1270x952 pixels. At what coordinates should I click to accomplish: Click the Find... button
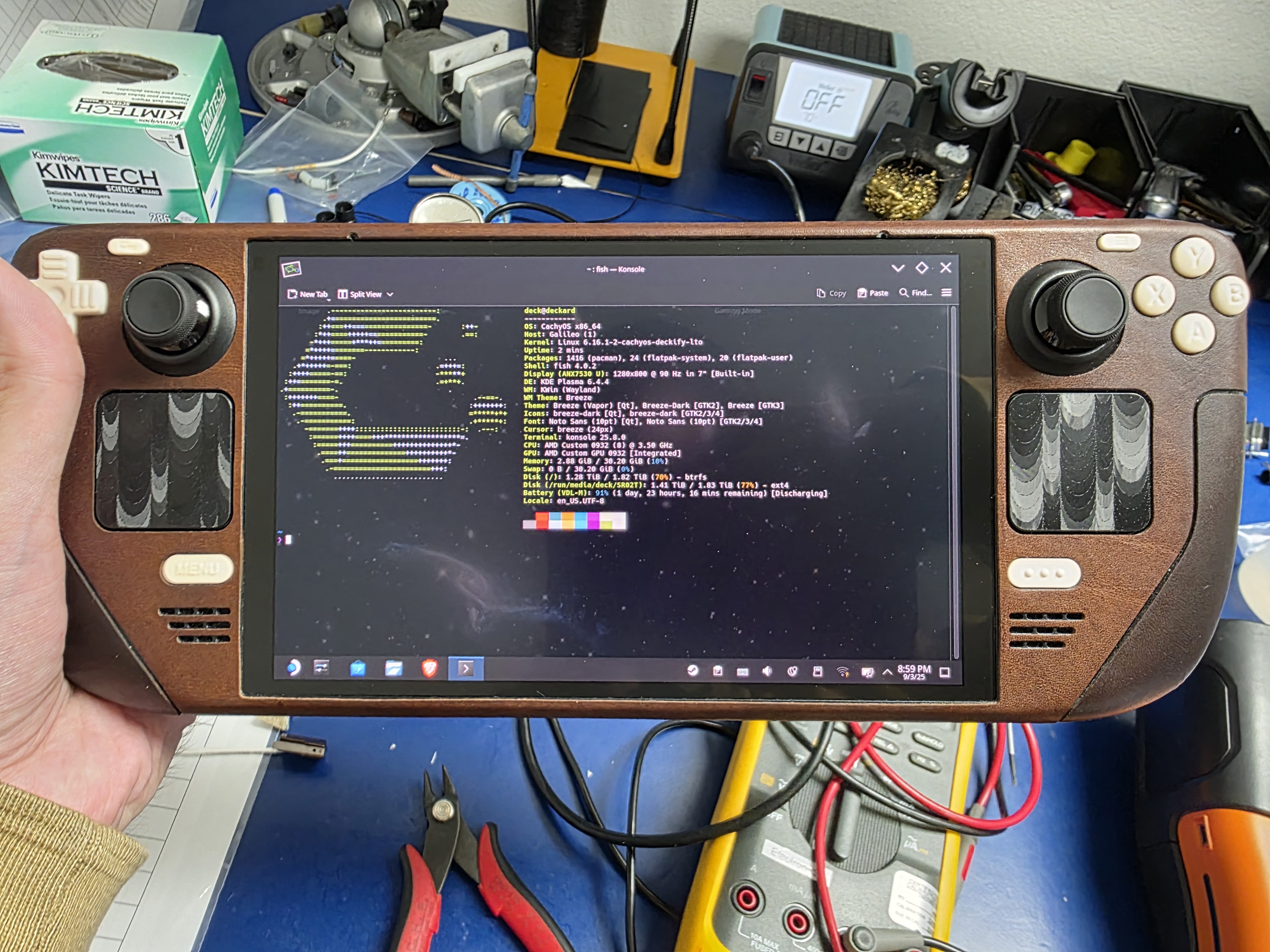916,293
